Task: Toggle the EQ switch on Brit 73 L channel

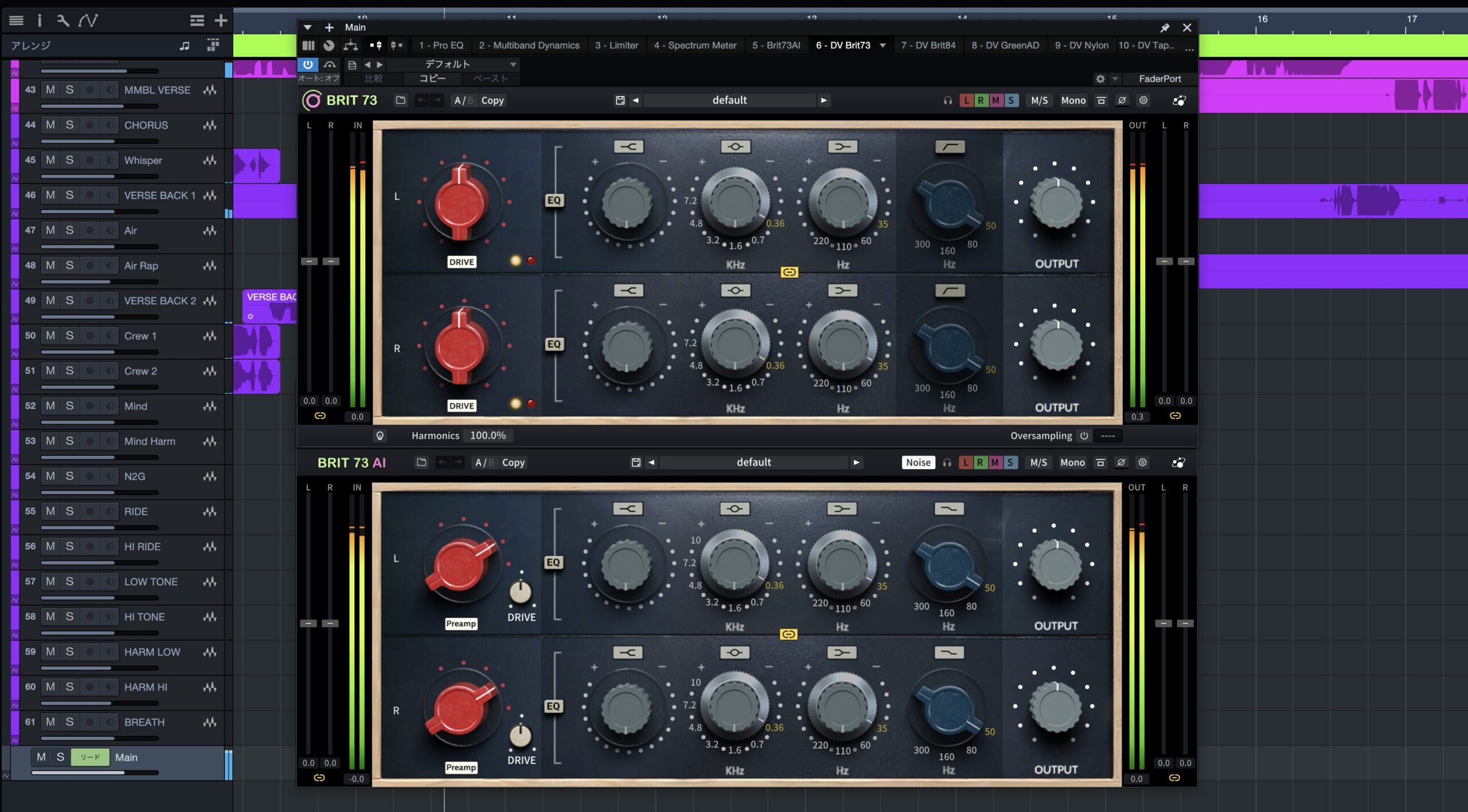Action: [554, 200]
